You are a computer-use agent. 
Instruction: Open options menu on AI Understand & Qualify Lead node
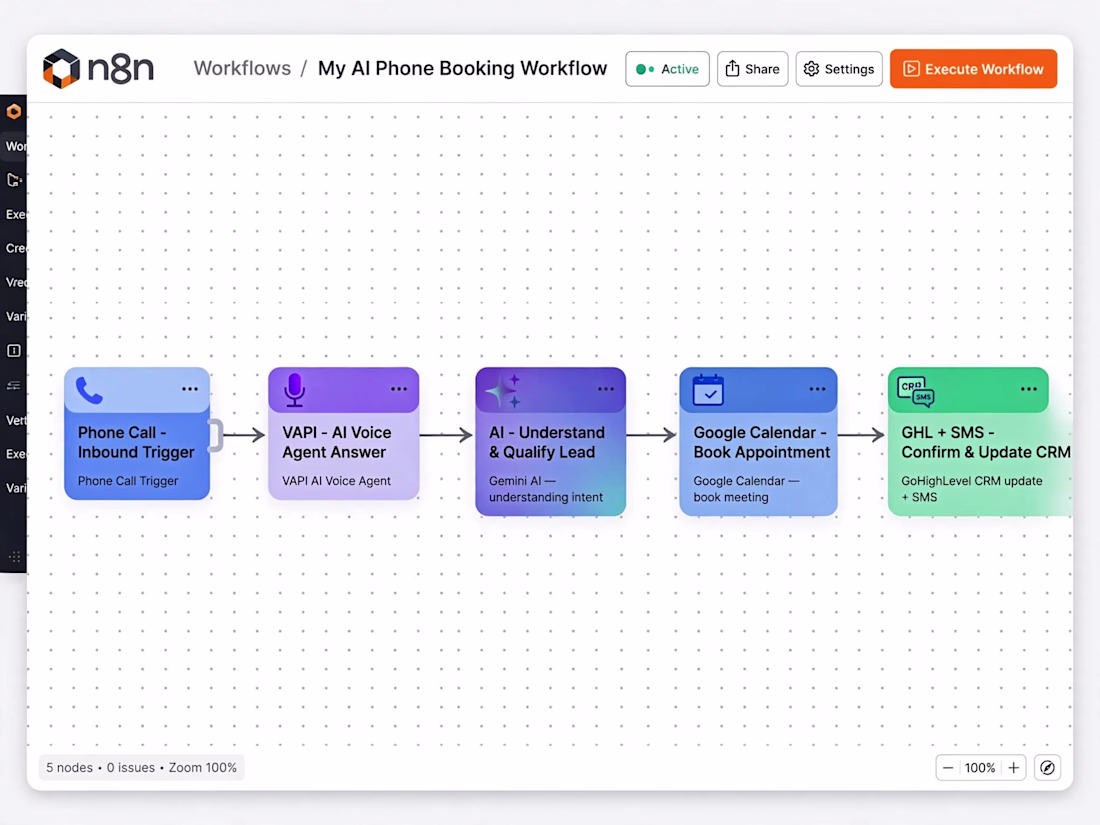point(606,389)
